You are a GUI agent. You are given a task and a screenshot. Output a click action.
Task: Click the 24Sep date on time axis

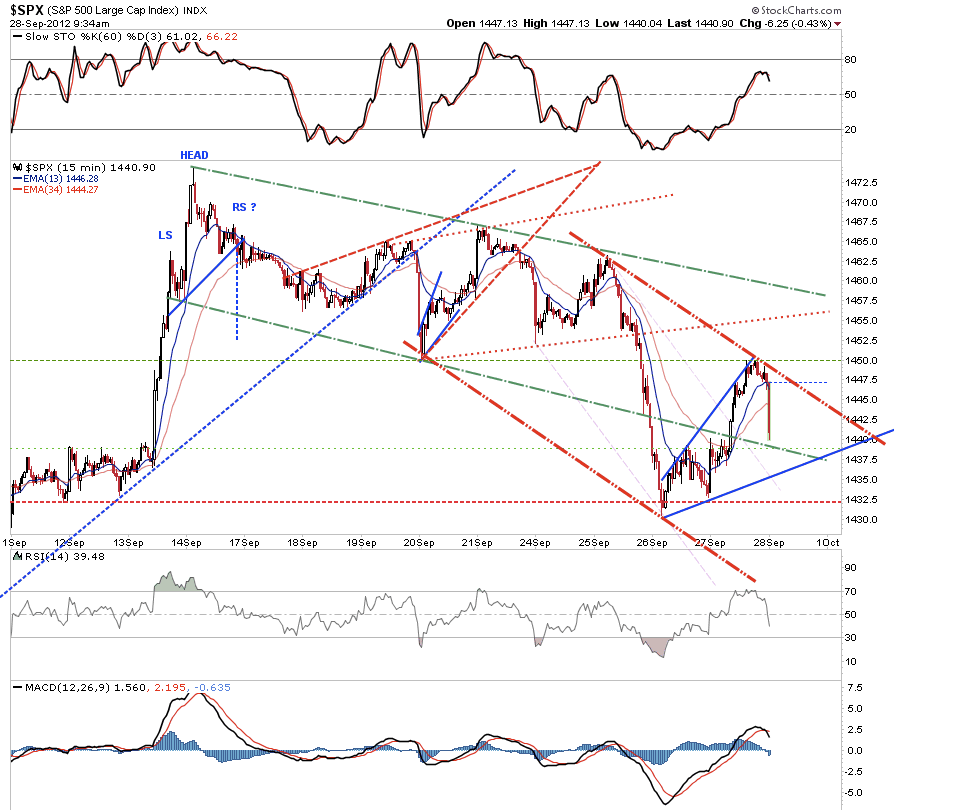(536, 543)
